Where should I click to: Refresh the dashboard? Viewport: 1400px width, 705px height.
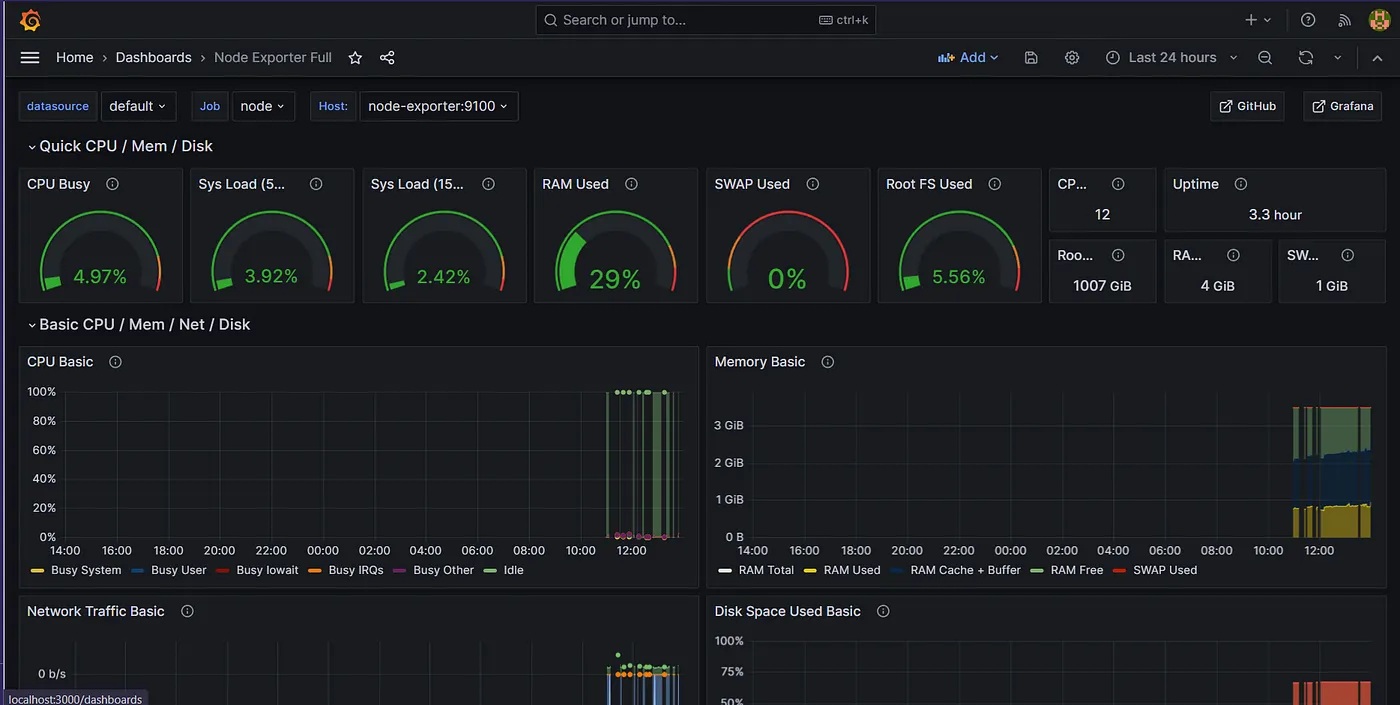click(1306, 58)
